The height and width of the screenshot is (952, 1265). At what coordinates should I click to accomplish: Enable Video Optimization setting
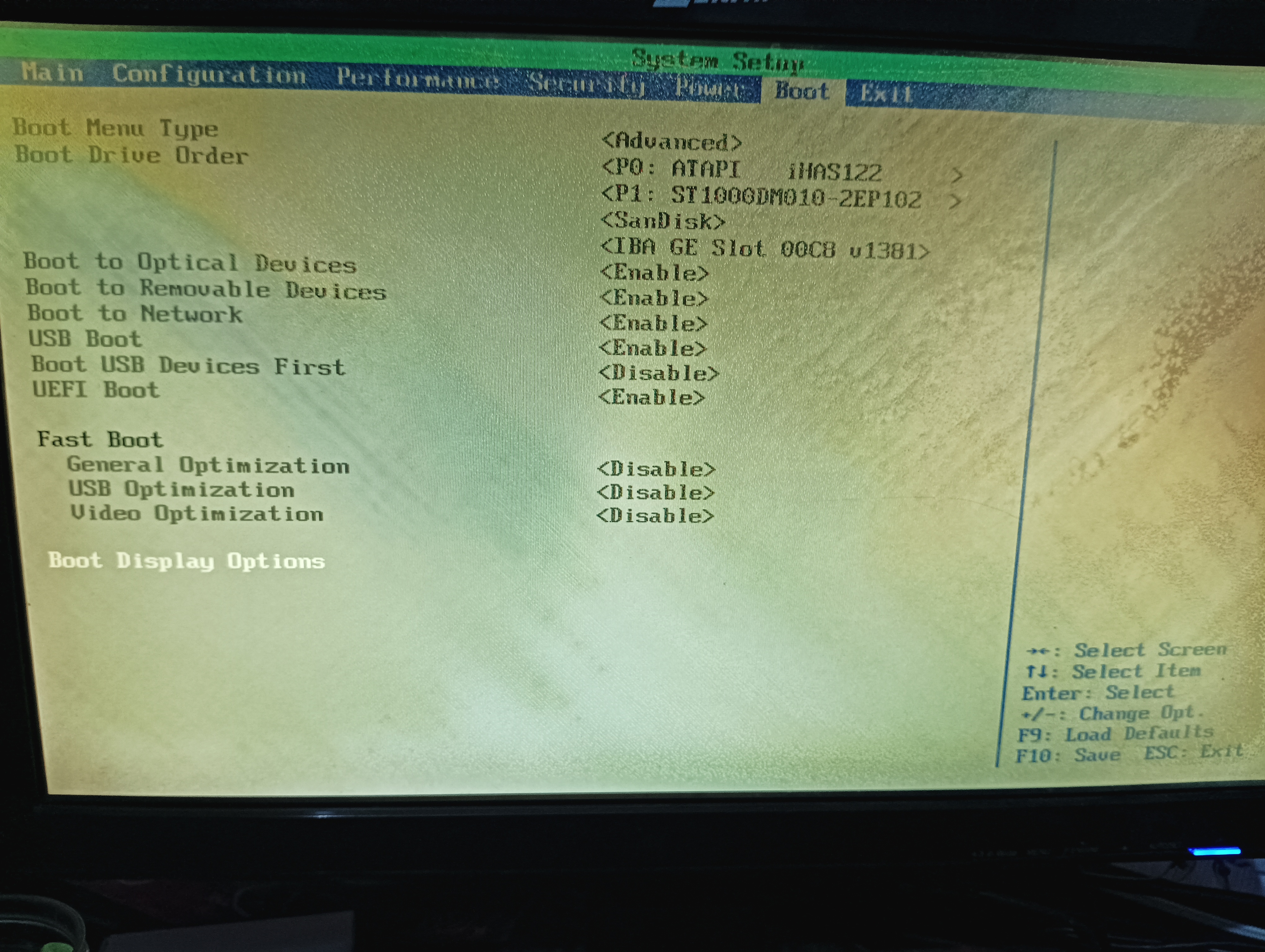pyautogui.click(x=655, y=516)
